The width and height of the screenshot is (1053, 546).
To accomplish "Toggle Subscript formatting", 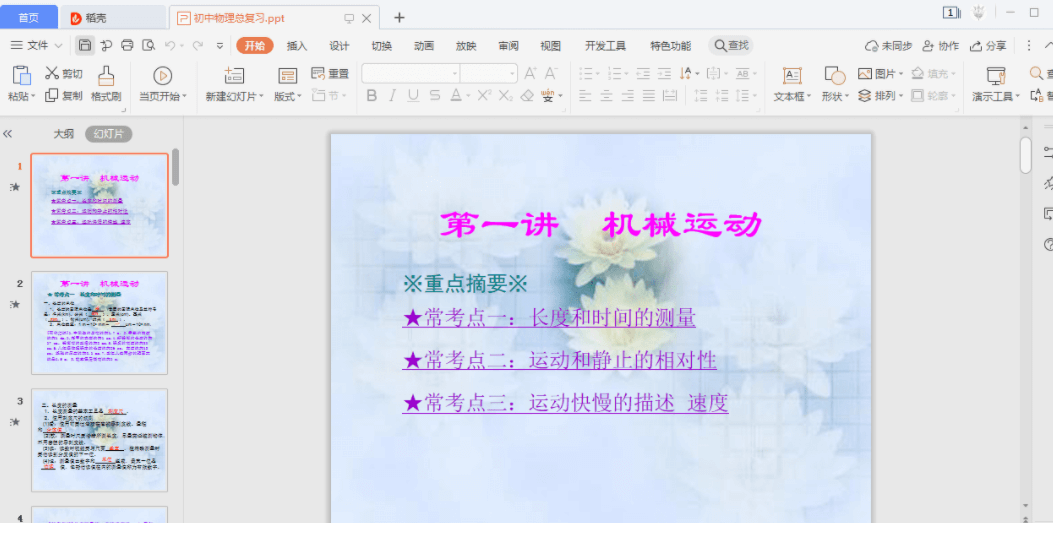I will pos(506,95).
